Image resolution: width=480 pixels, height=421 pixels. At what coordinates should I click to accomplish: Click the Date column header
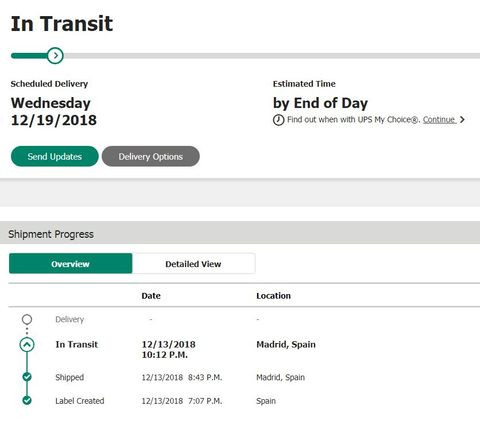coord(151,296)
